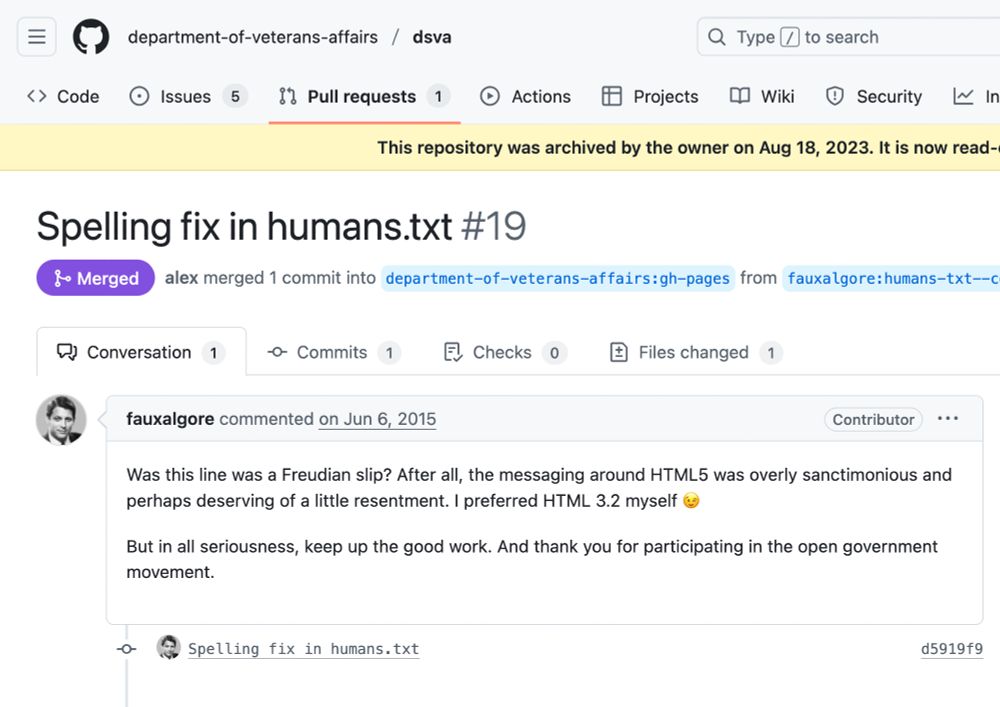The height and width of the screenshot is (707, 1000).
Task: Open the hamburger navigation menu
Action: point(36,37)
